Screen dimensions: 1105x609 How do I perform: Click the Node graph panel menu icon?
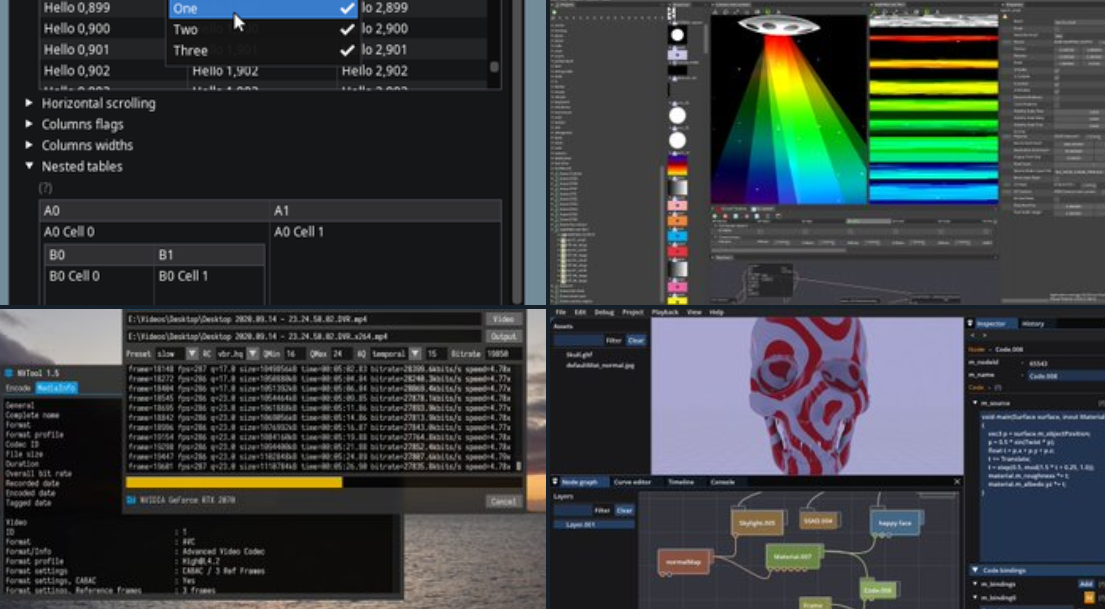(557, 482)
